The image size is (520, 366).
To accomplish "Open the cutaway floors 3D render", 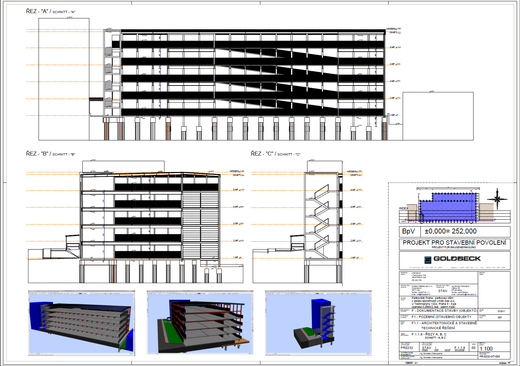I will (200, 323).
